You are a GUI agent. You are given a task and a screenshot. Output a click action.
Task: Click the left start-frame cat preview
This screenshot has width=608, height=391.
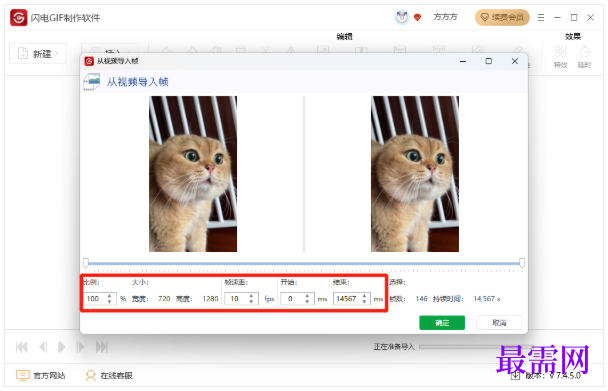(x=193, y=174)
